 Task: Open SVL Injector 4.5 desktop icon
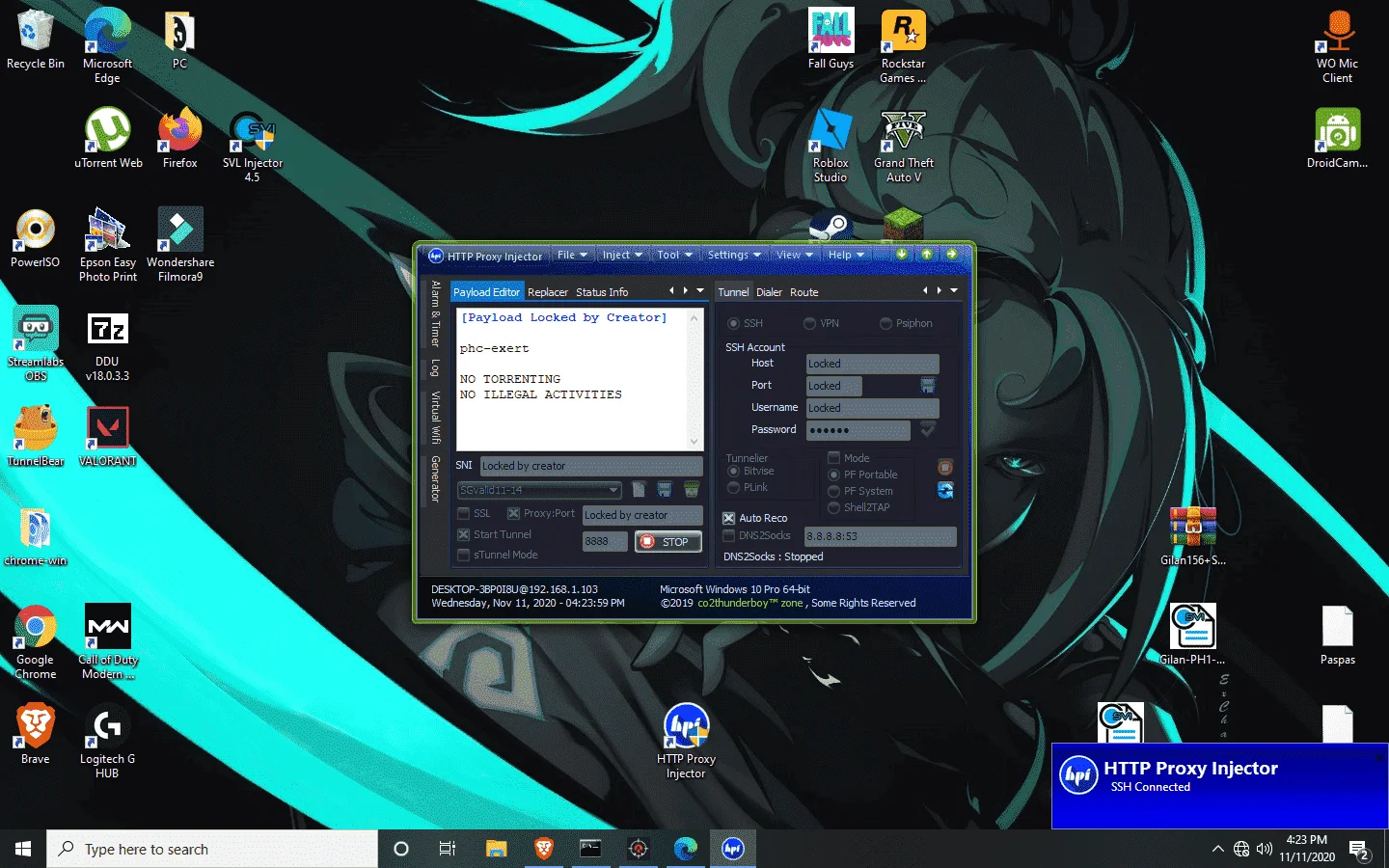(x=252, y=146)
